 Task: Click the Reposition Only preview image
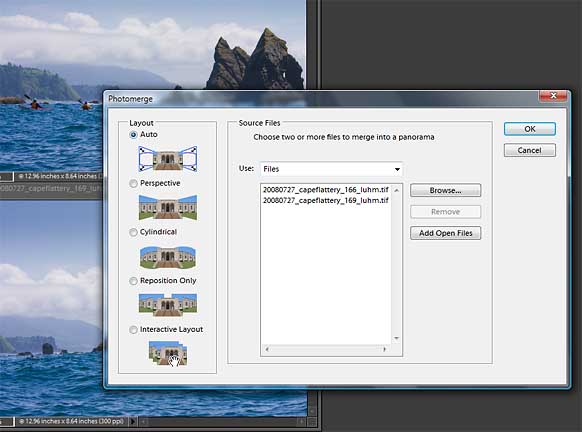[168, 304]
